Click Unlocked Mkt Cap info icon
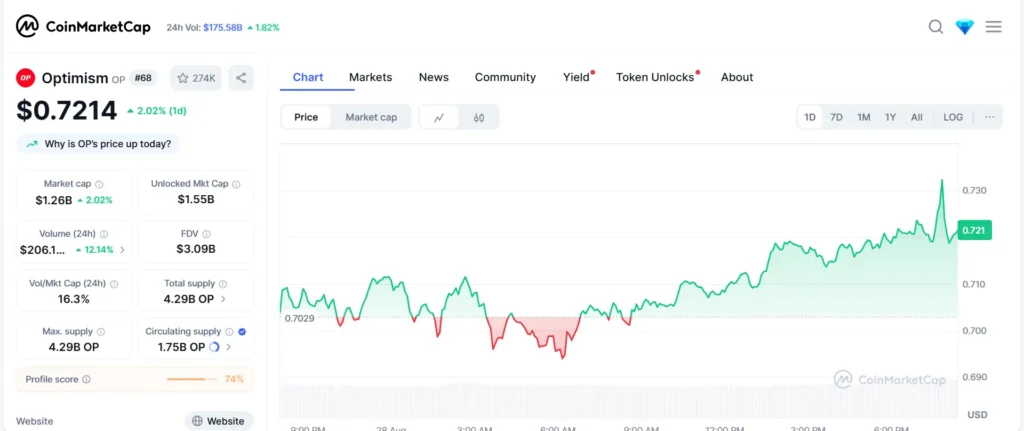 pyautogui.click(x=236, y=184)
